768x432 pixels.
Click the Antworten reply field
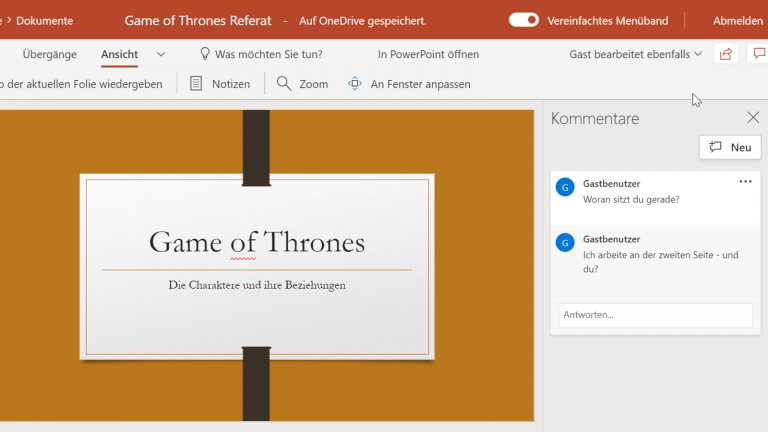(655, 314)
